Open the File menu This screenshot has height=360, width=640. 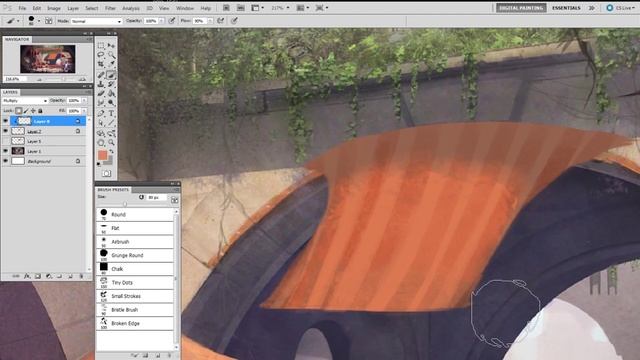point(22,8)
